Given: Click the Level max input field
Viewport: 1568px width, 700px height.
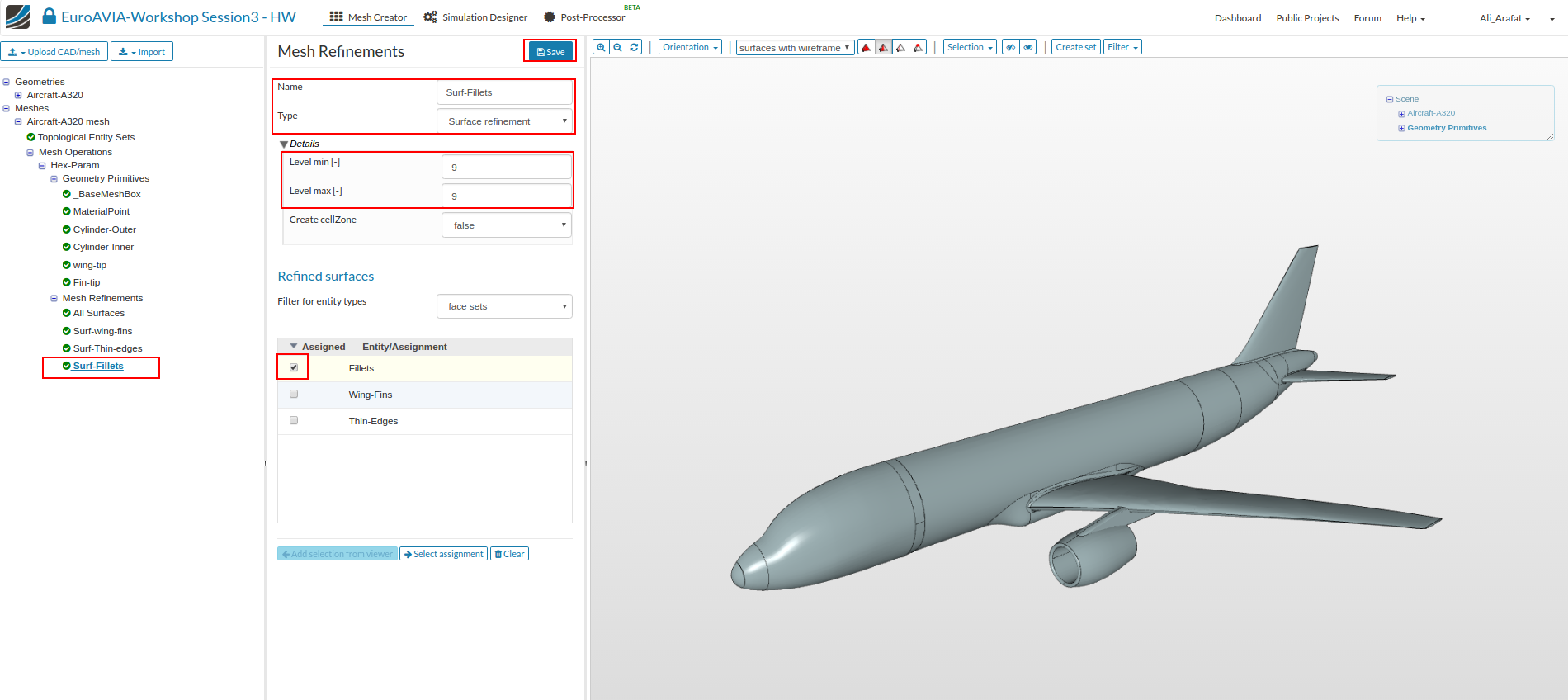Looking at the screenshot, I should (507, 196).
